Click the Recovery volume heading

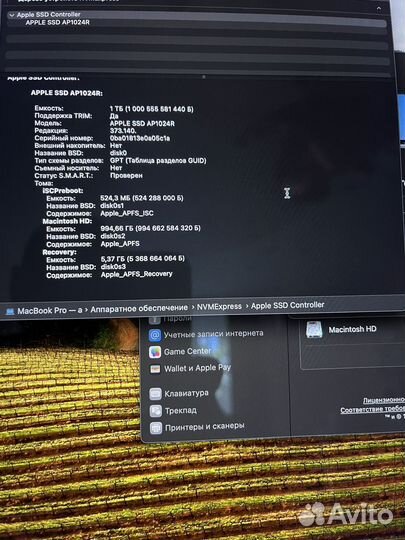[59, 252]
